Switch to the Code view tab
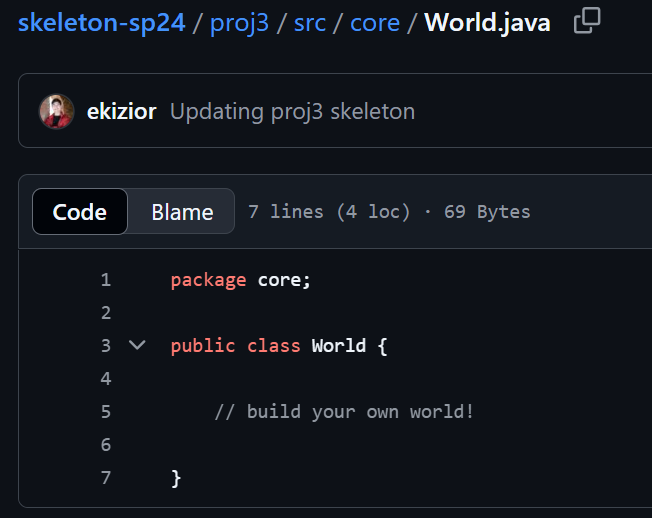 (80, 212)
